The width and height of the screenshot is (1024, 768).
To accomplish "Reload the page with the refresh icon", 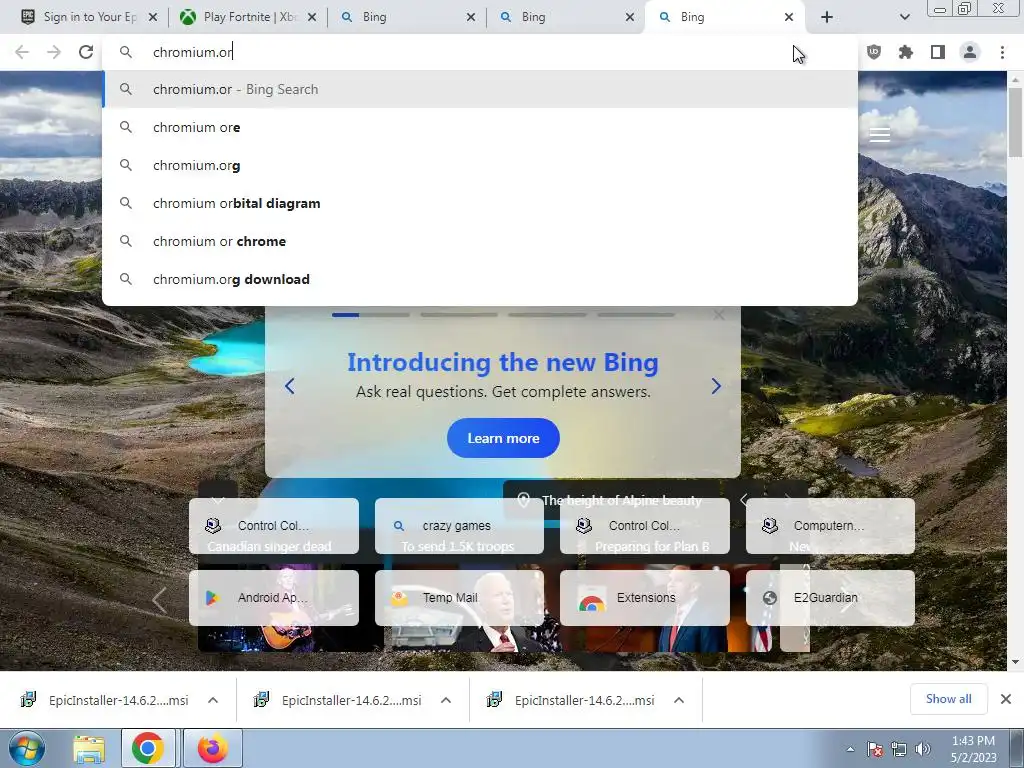I will (x=86, y=52).
